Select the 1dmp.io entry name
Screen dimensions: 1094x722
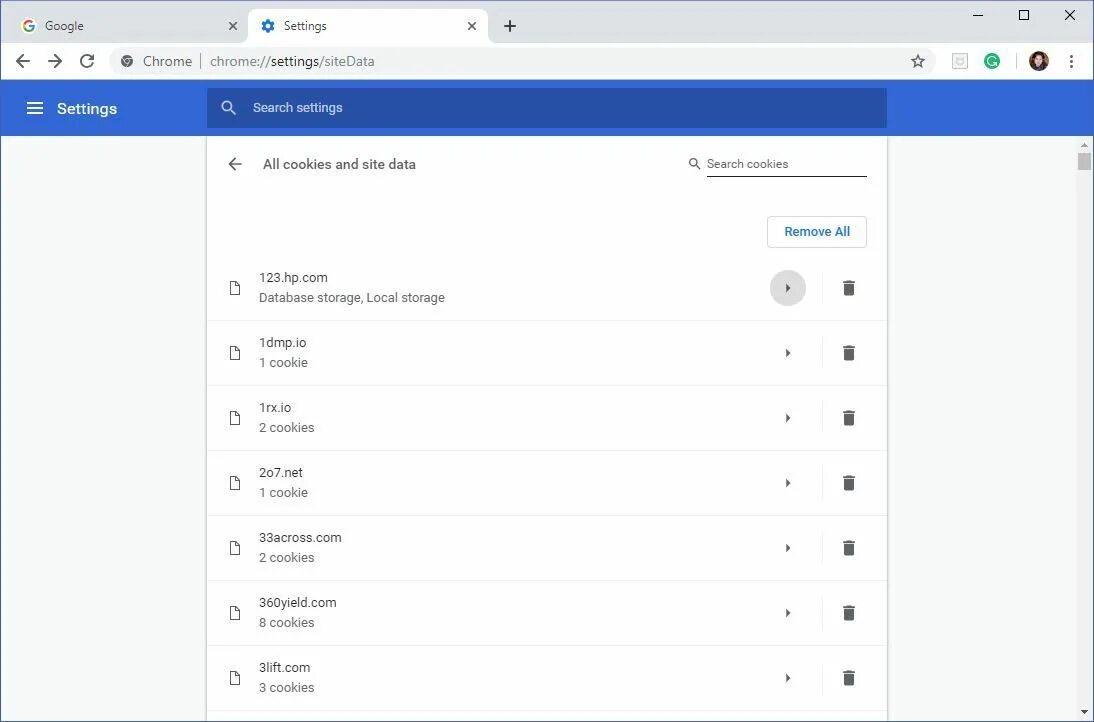coord(283,343)
